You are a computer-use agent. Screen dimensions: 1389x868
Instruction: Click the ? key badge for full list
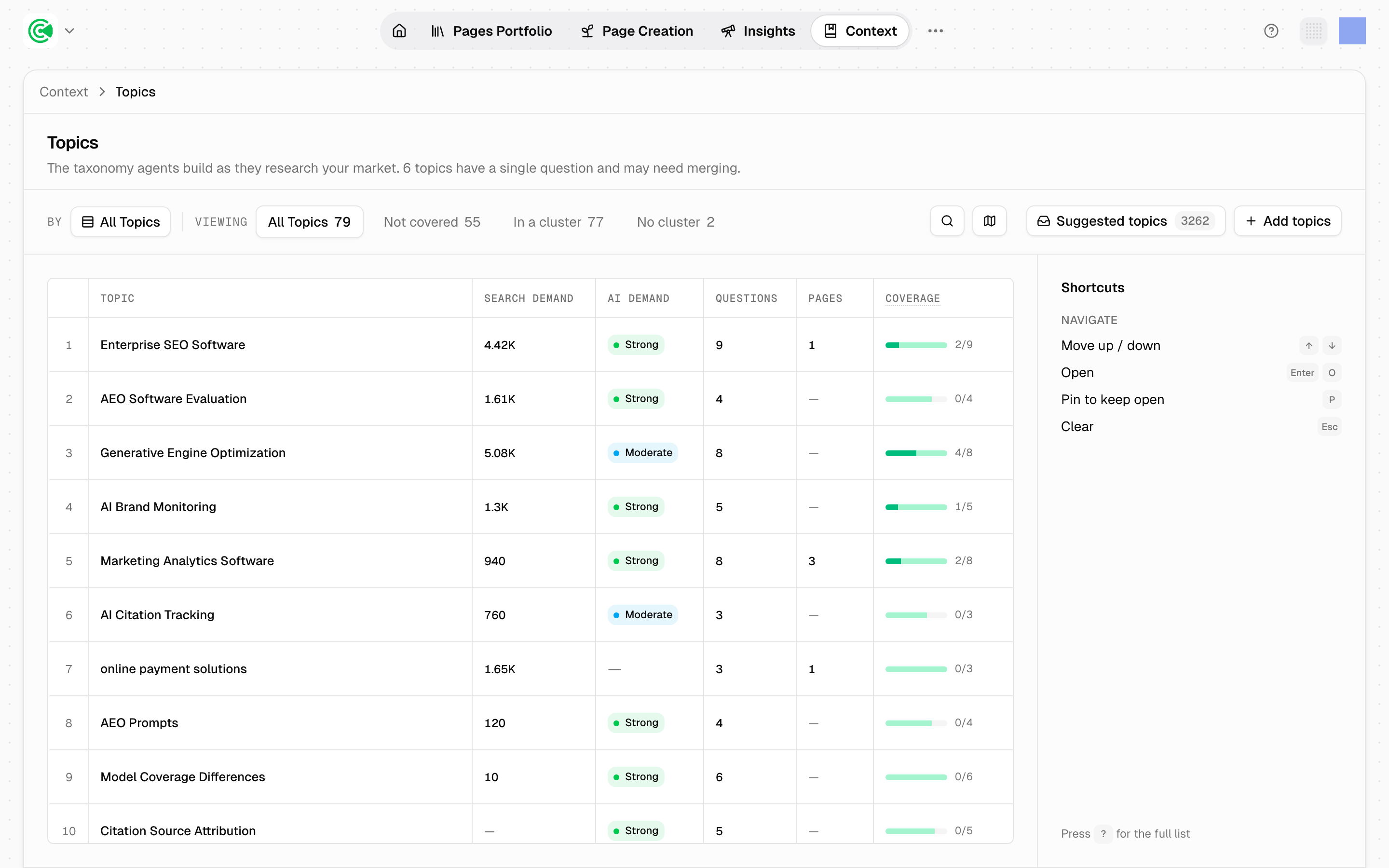[x=1103, y=834]
